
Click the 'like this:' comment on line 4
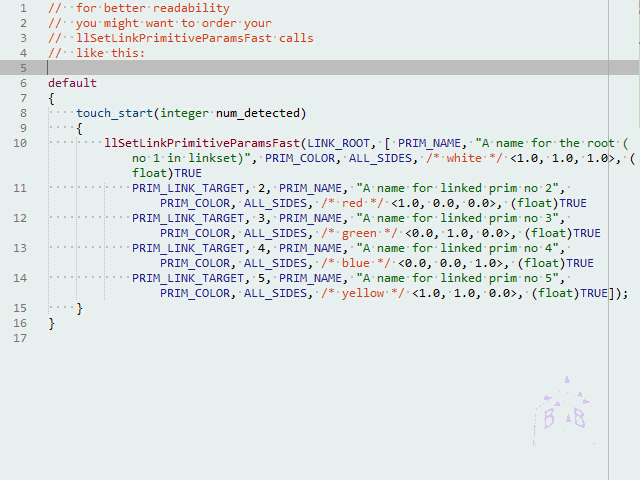click(x=110, y=53)
